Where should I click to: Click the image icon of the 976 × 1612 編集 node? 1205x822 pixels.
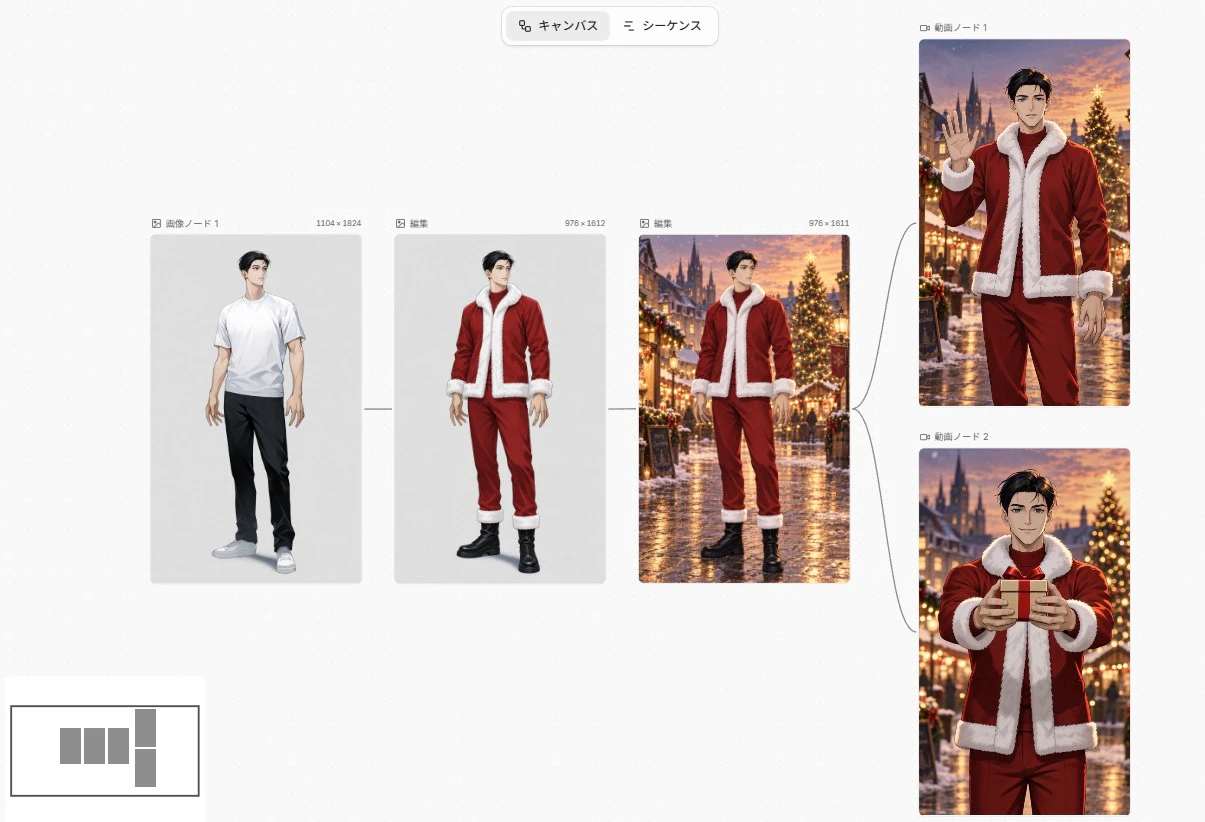pyautogui.click(x=400, y=224)
